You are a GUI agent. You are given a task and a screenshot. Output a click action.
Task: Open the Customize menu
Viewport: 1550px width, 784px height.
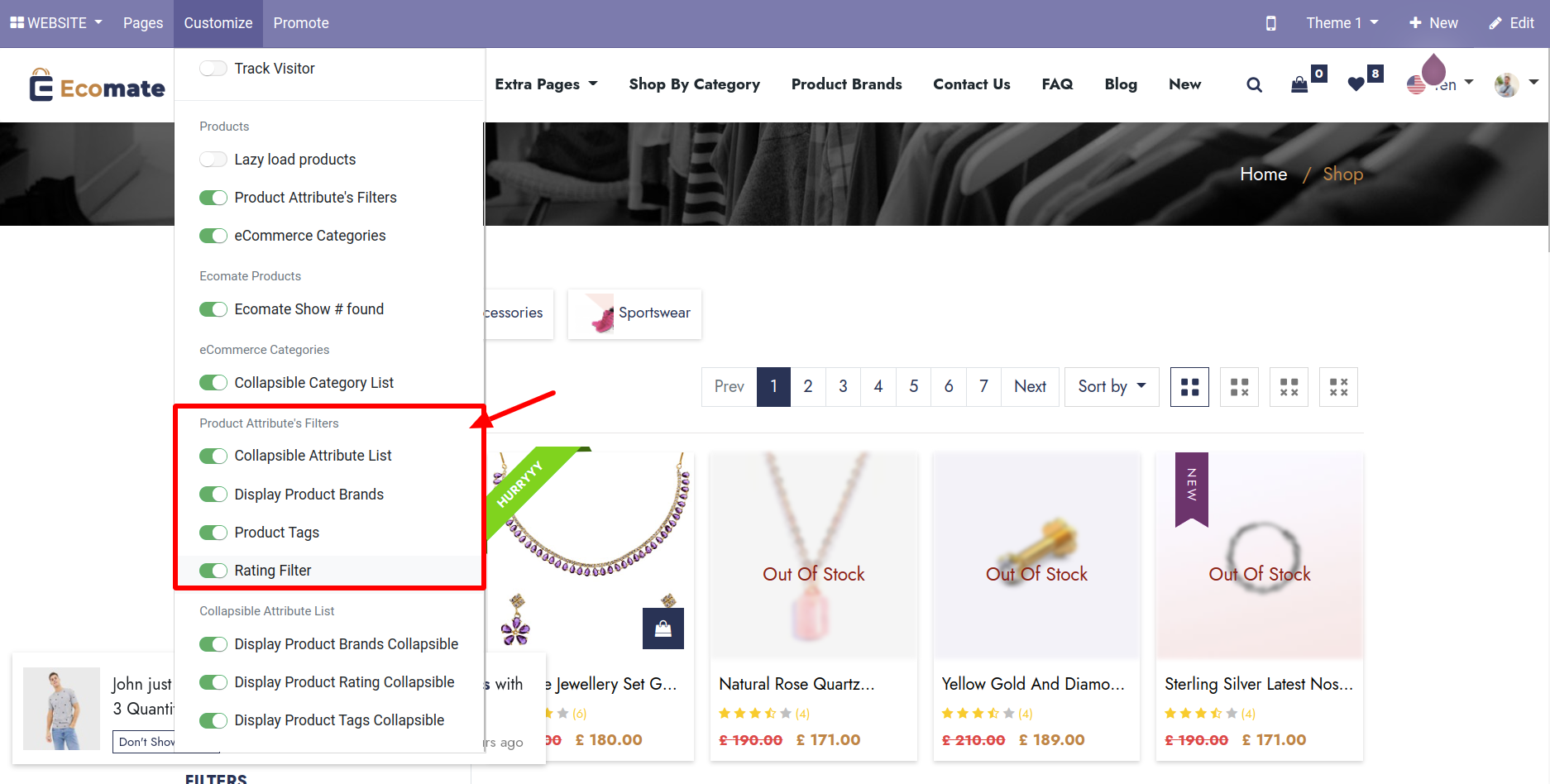[x=218, y=23]
